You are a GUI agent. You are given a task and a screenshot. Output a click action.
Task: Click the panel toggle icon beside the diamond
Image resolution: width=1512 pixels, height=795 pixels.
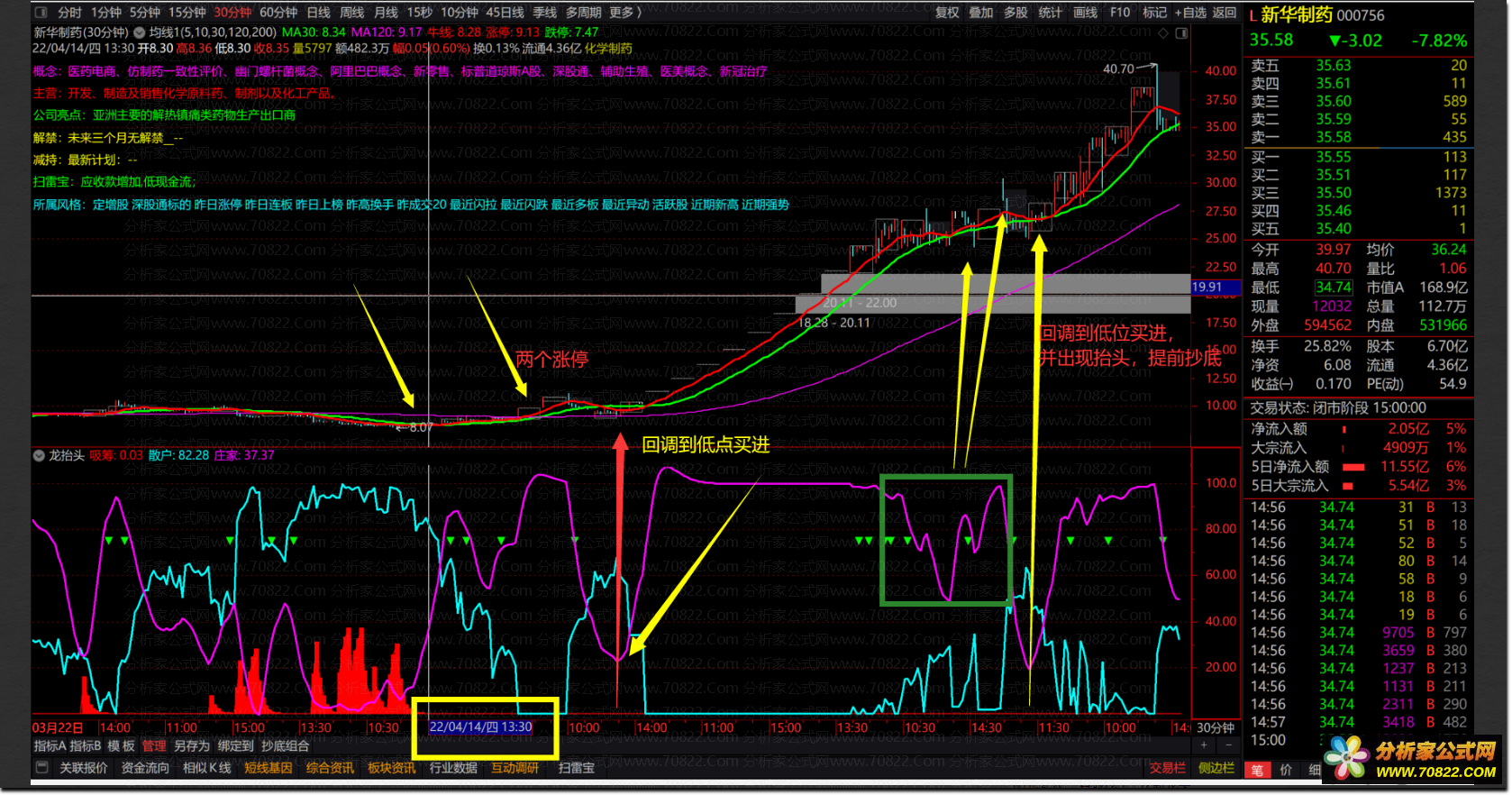(1181, 32)
